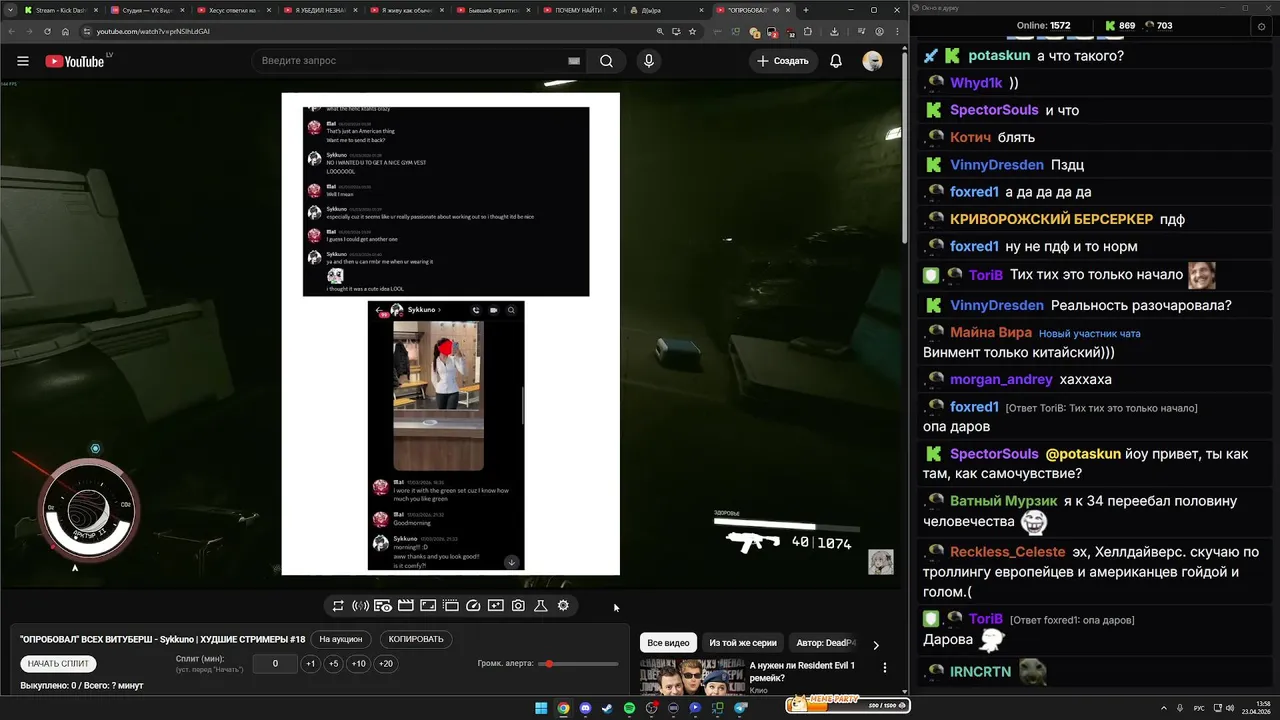Click username potaskun in chat
1280x720 pixels.
(x=1000, y=56)
